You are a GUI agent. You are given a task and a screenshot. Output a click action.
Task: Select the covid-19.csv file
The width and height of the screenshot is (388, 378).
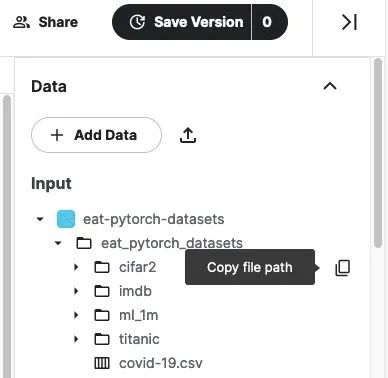click(x=160, y=363)
